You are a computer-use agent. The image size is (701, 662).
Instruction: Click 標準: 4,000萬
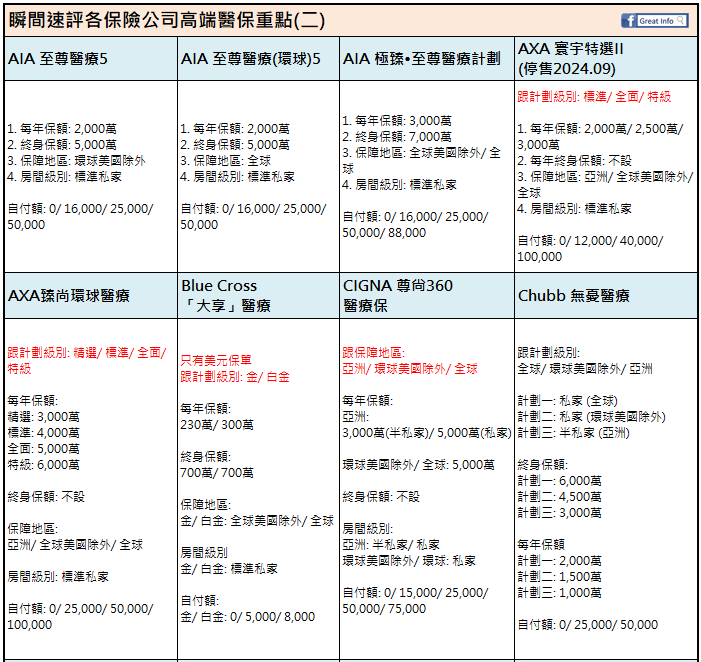(x=43, y=433)
